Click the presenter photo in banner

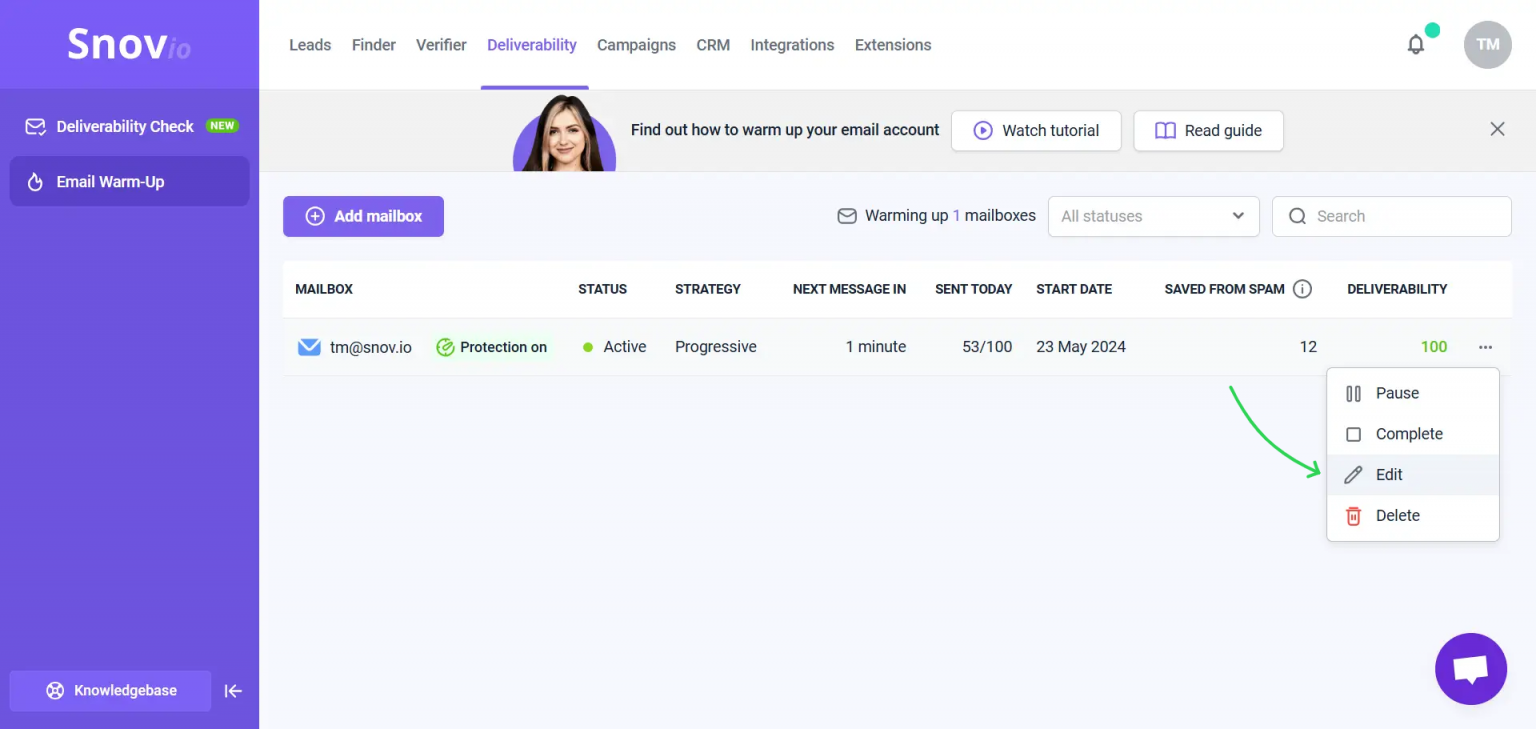[x=565, y=133]
